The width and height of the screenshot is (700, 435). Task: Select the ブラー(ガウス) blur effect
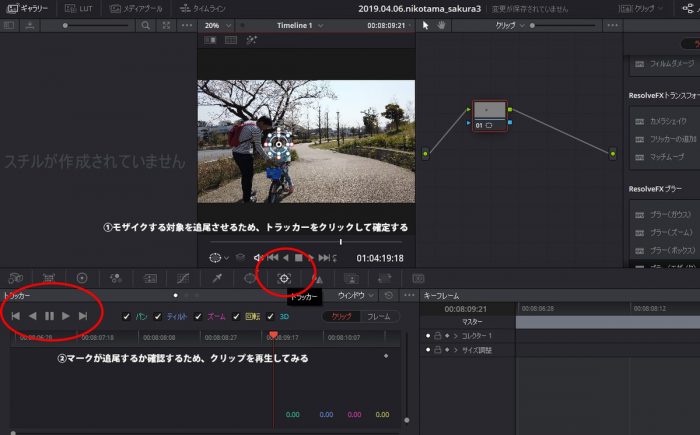click(x=665, y=214)
